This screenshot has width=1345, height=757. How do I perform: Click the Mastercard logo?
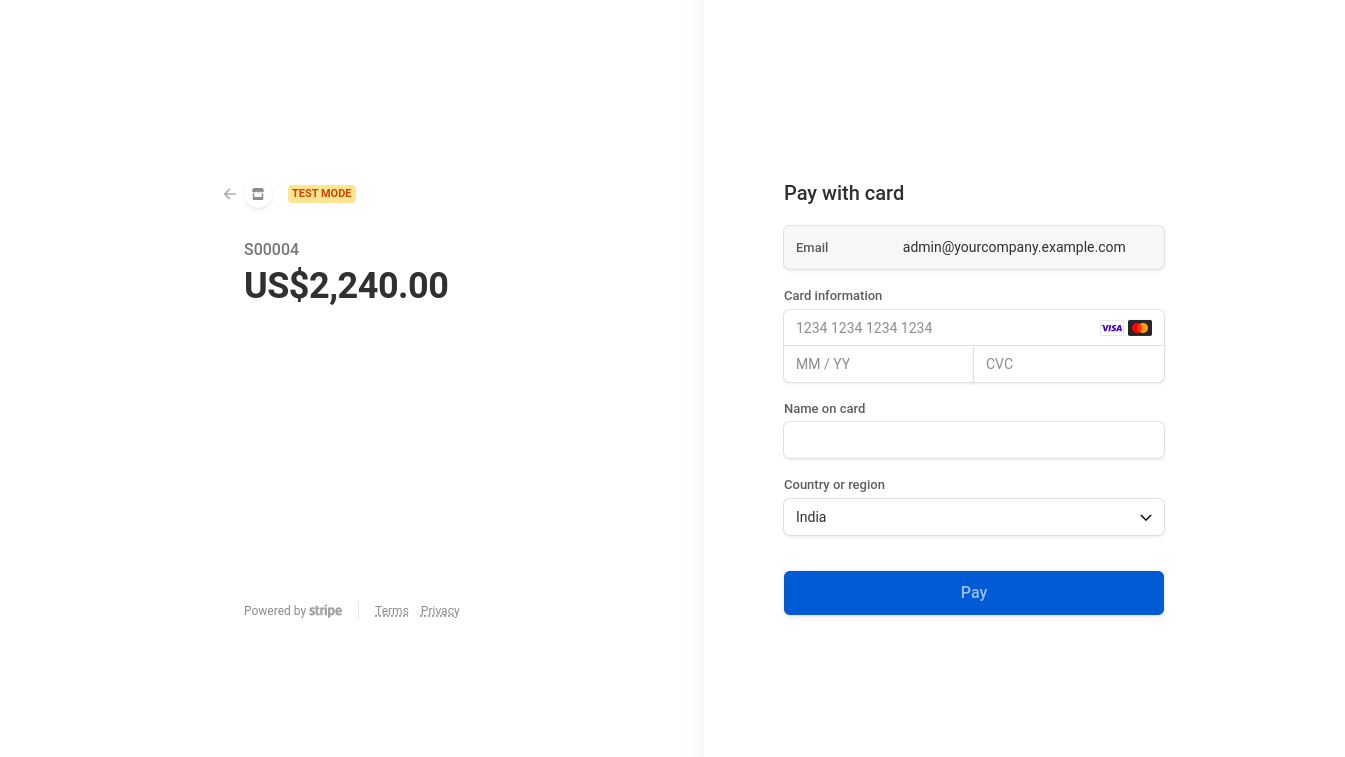1140,328
